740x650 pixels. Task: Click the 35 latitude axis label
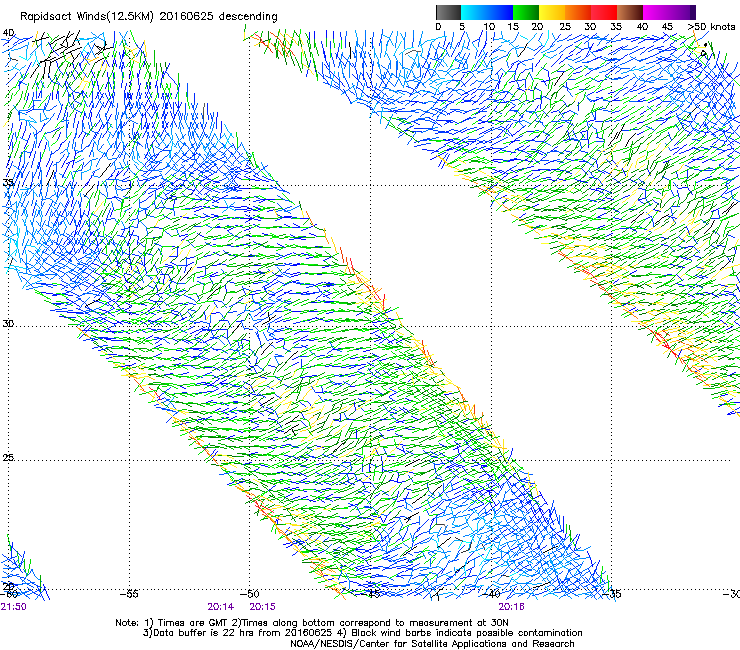pos(8,183)
